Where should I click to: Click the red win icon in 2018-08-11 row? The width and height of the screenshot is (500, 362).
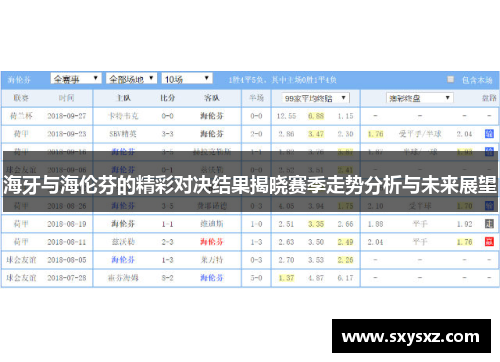pos(489,242)
